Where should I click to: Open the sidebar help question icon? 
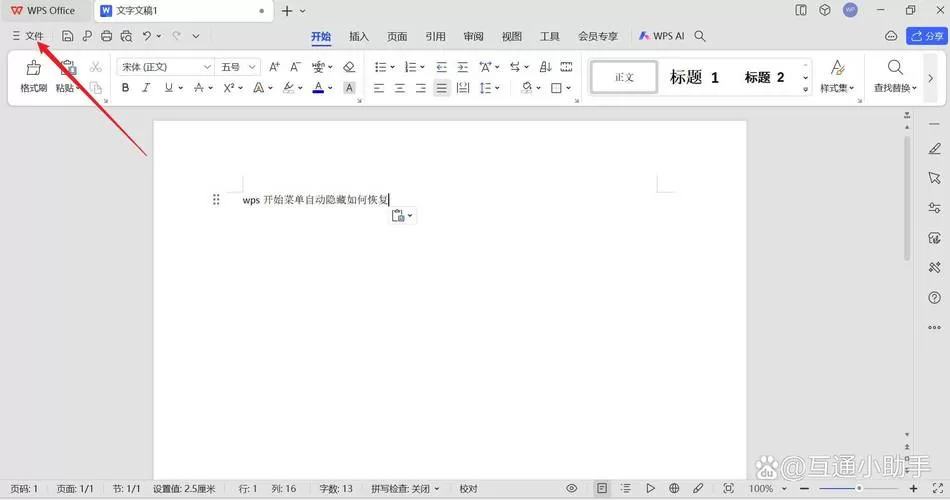point(935,298)
